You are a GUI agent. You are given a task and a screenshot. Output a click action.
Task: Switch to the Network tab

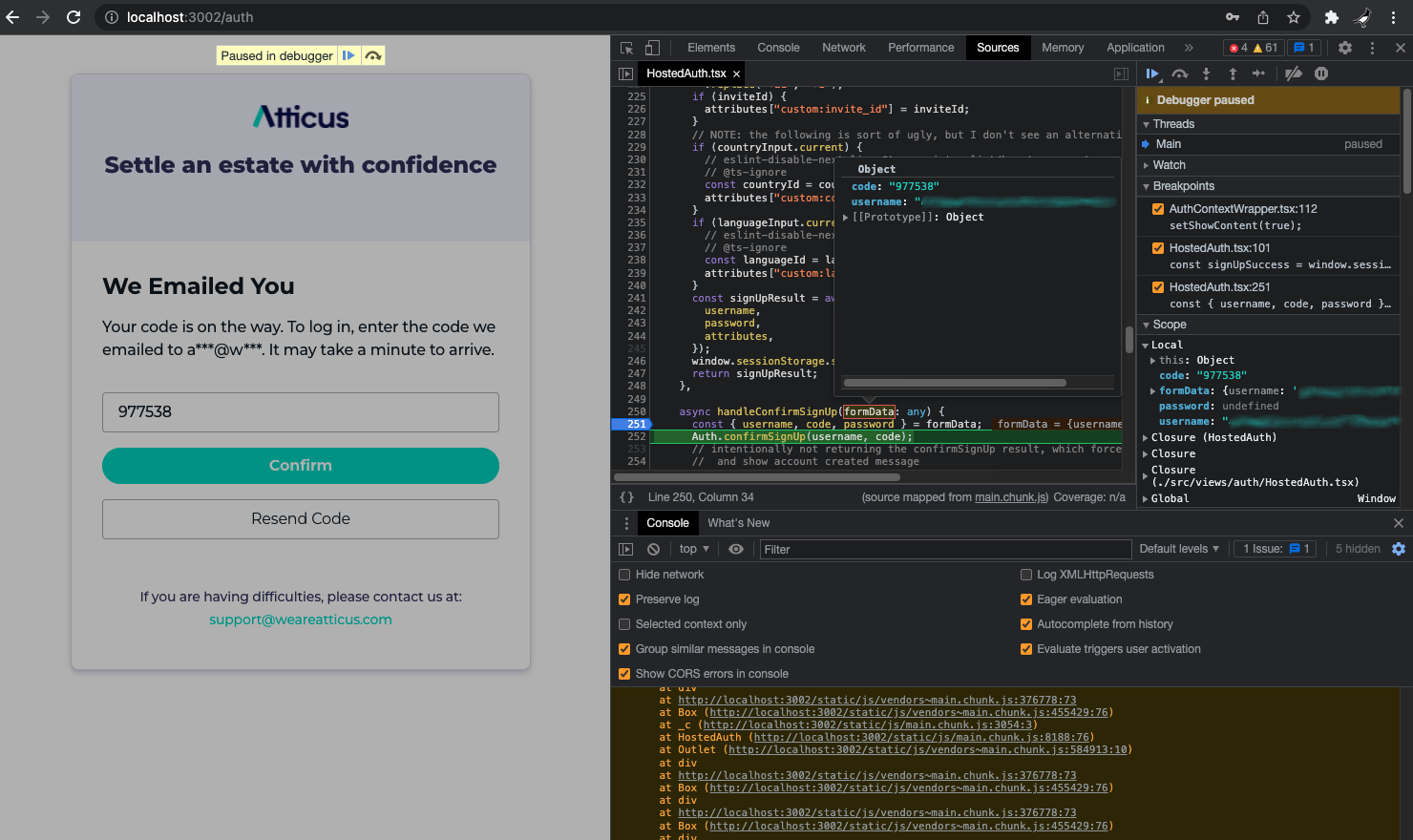pyautogui.click(x=844, y=48)
